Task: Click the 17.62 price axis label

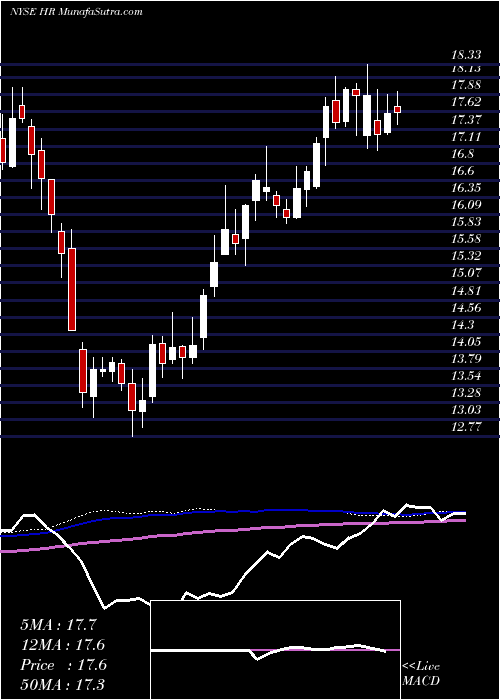Action: [466, 102]
